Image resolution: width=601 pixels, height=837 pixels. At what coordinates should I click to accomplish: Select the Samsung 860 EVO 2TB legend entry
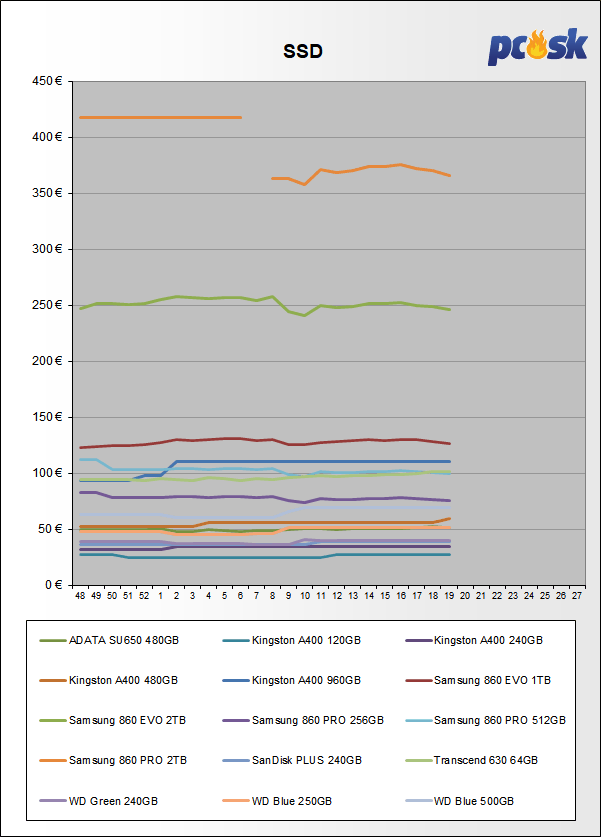113,720
